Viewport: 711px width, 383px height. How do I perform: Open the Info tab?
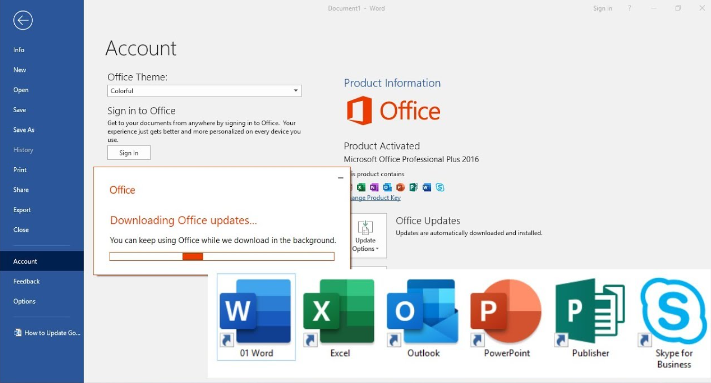coord(19,50)
